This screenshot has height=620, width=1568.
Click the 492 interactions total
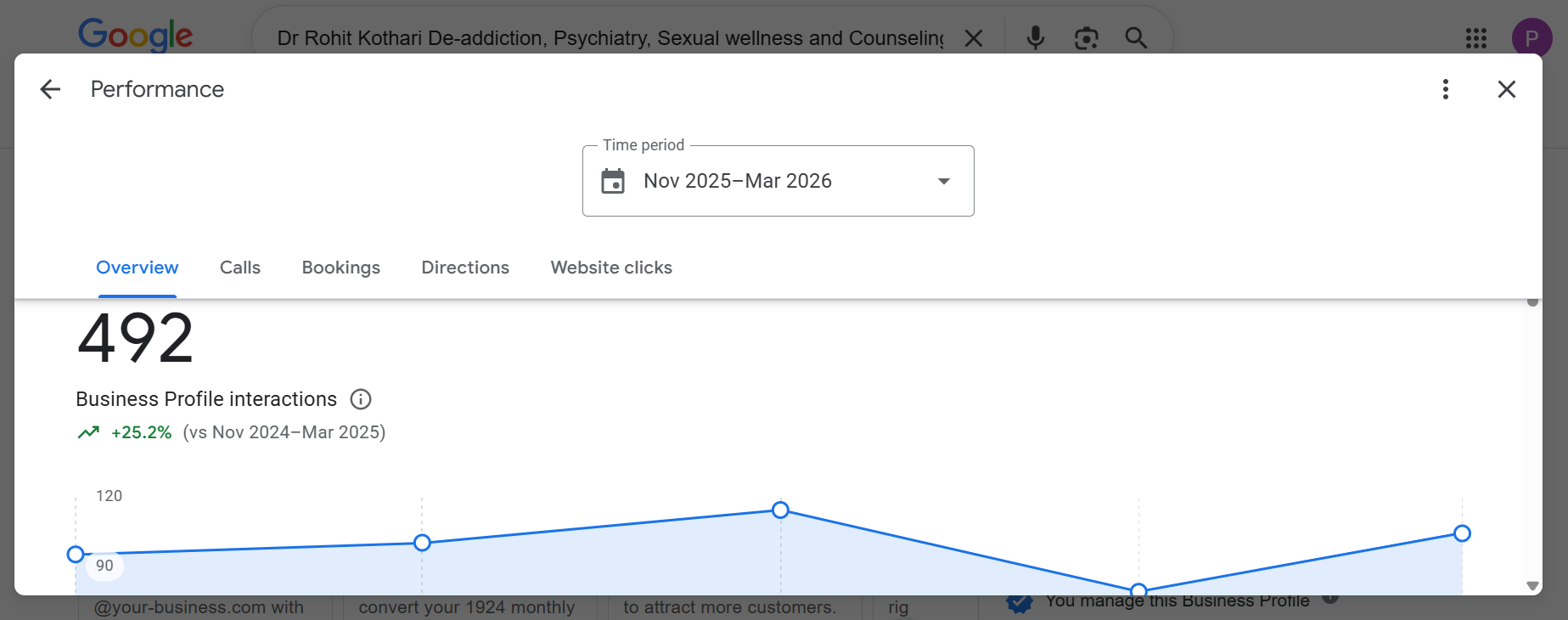click(x=136, y=338)
